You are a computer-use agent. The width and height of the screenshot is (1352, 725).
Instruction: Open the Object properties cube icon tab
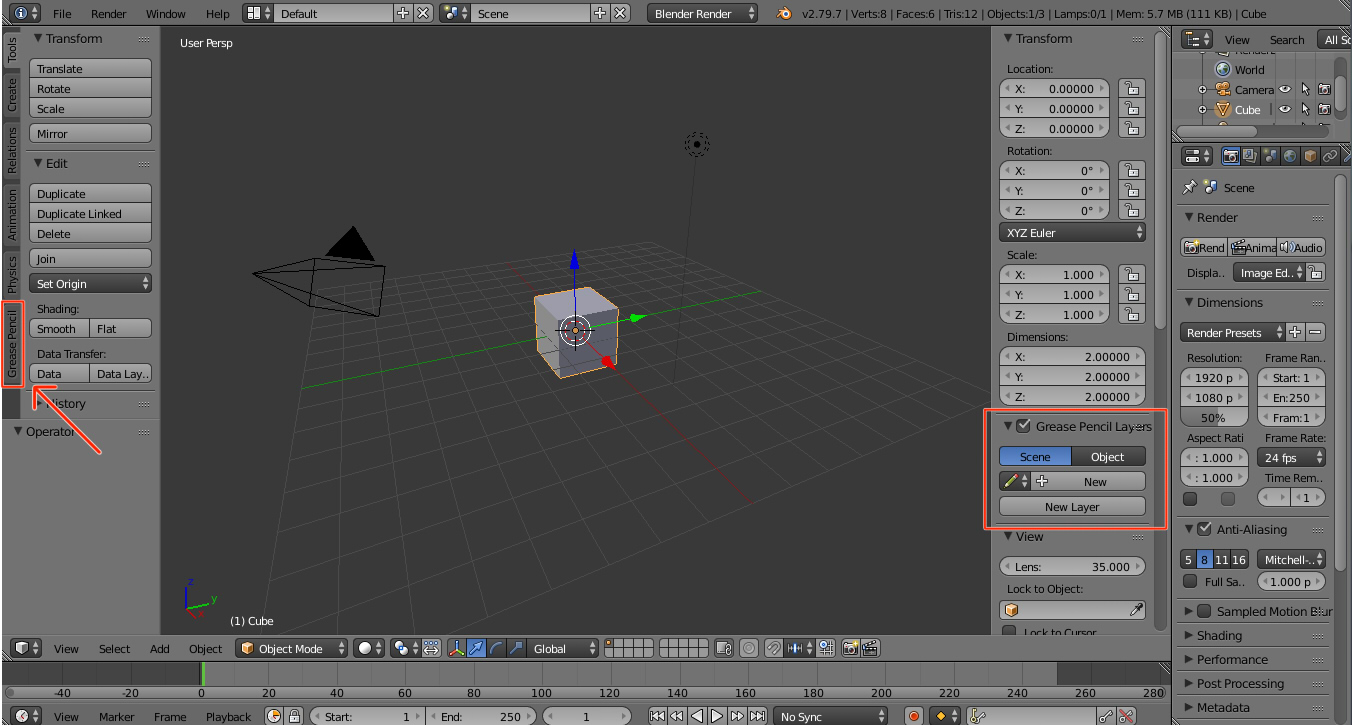1310,156
